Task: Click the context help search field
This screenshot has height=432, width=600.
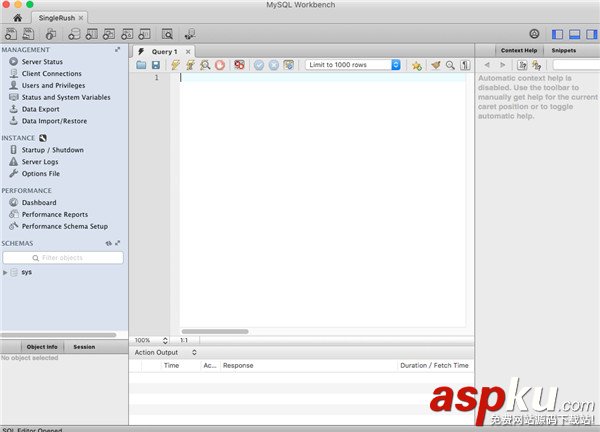Action: pyautogui.click(x=576, y=65)
